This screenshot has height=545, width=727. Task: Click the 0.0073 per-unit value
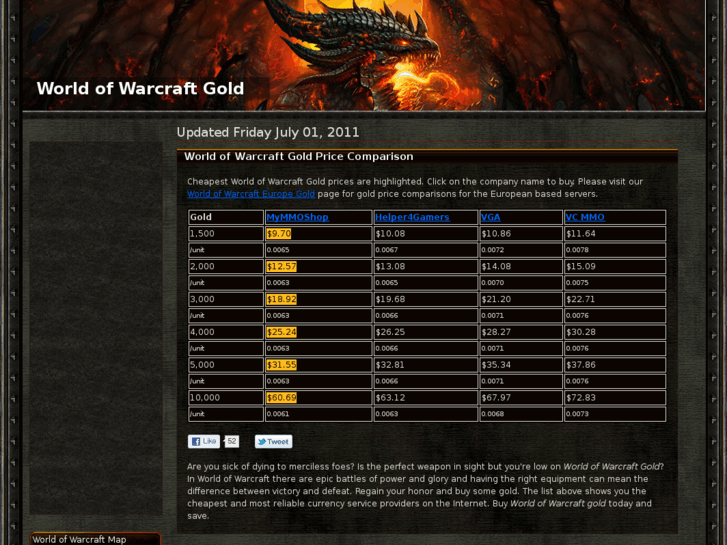(x=577, y=414)
